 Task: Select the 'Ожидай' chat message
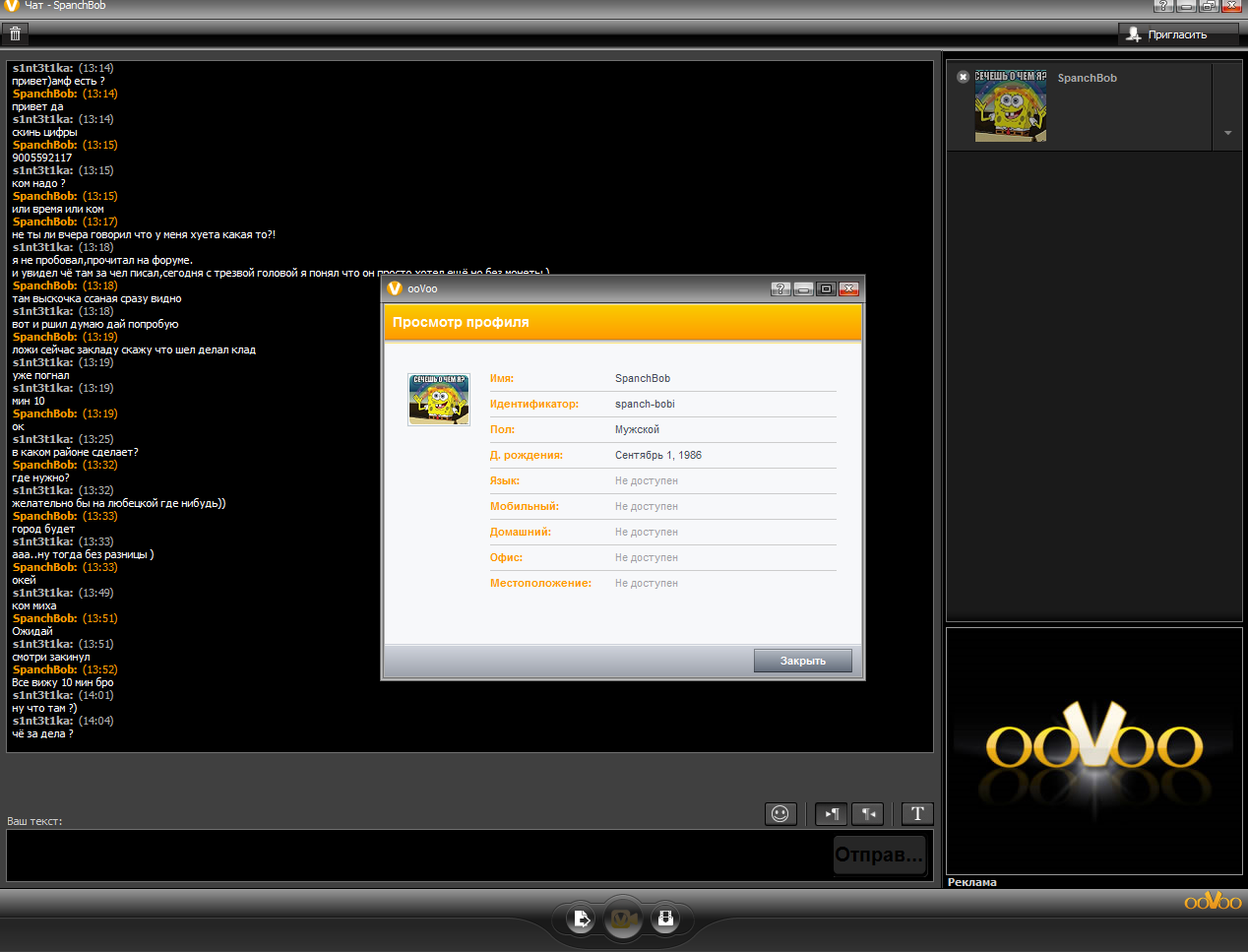32,631
